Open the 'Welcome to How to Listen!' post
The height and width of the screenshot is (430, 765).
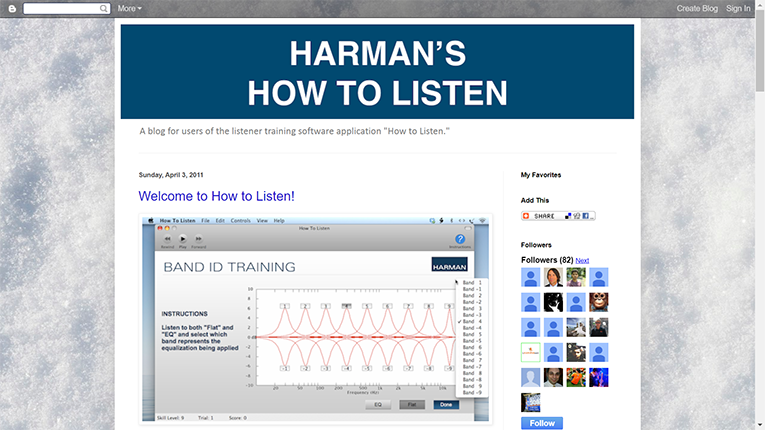[217, 196]
